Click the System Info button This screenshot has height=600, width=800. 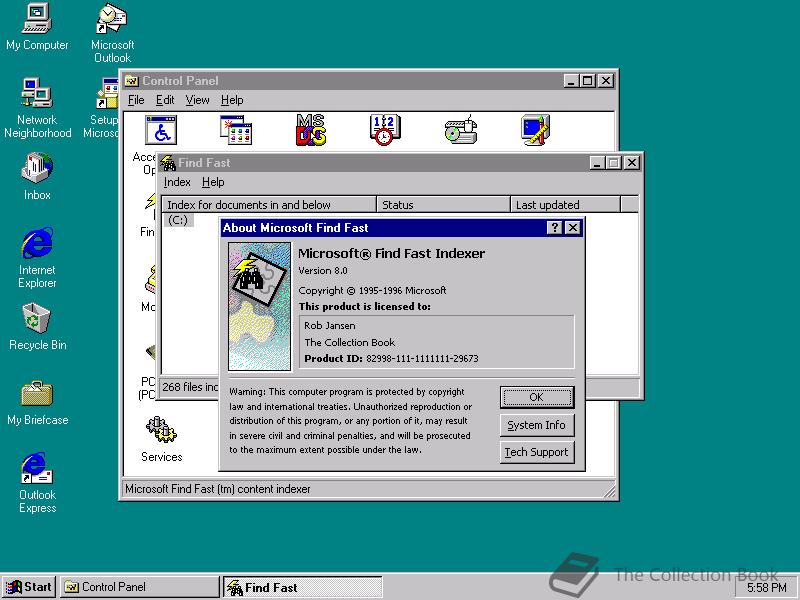537,425
